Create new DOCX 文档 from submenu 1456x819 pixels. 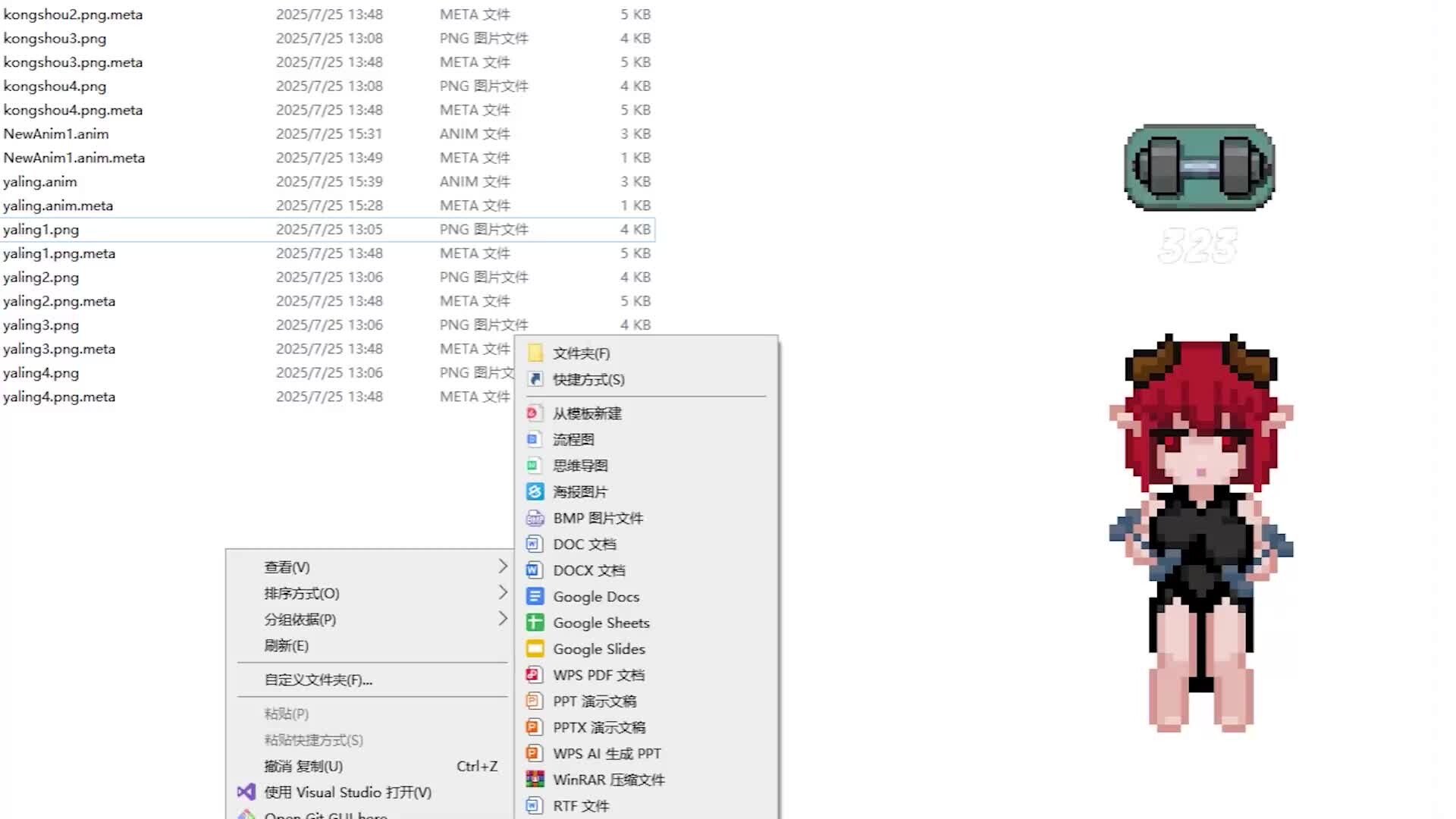point(588,571)
